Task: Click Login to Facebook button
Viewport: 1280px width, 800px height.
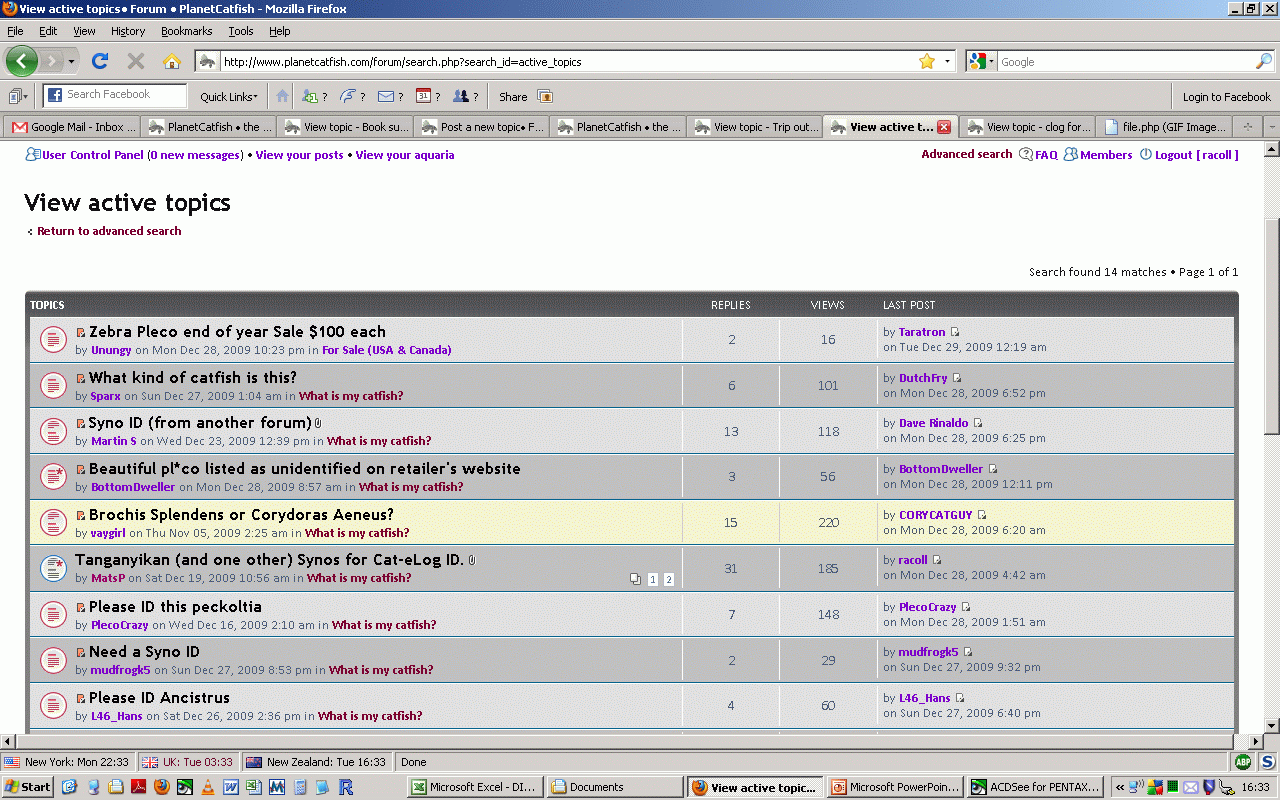Action: pos(1226,97)
